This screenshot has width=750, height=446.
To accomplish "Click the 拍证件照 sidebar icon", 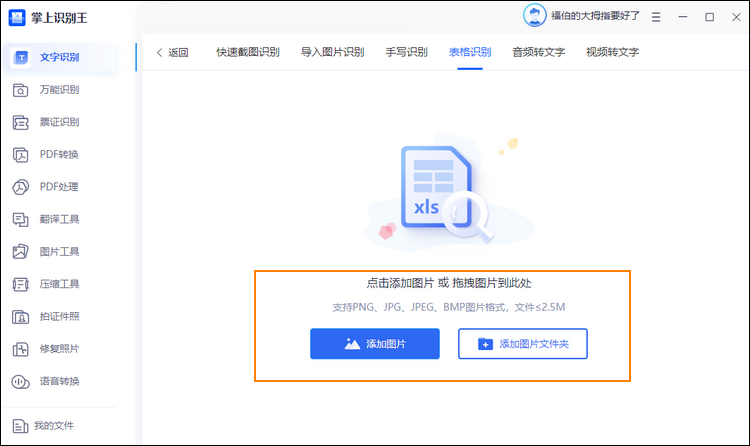I will click(20, 317).
